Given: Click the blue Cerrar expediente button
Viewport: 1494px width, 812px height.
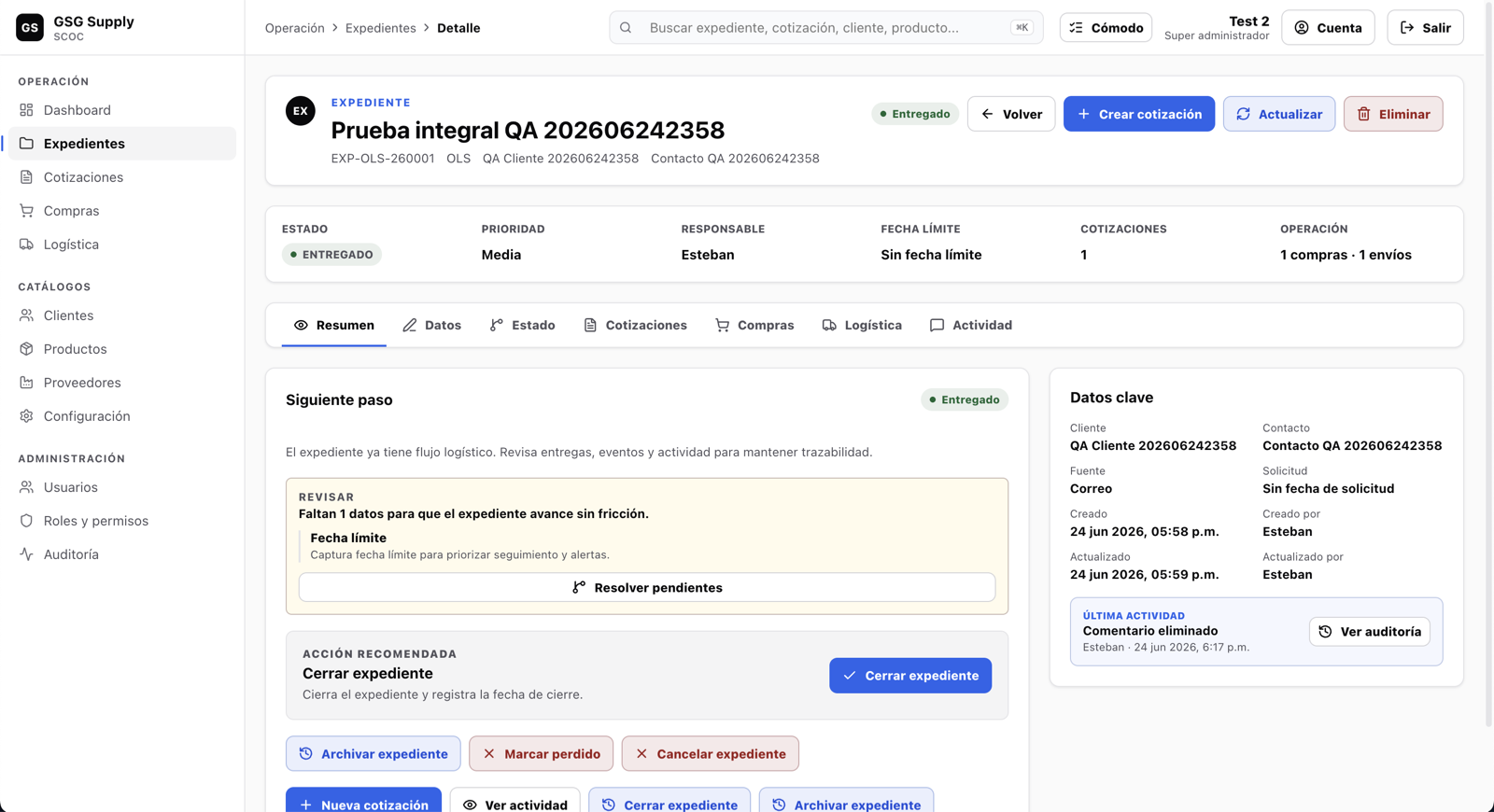Looking at the screenshot, I should coord(910,676).
